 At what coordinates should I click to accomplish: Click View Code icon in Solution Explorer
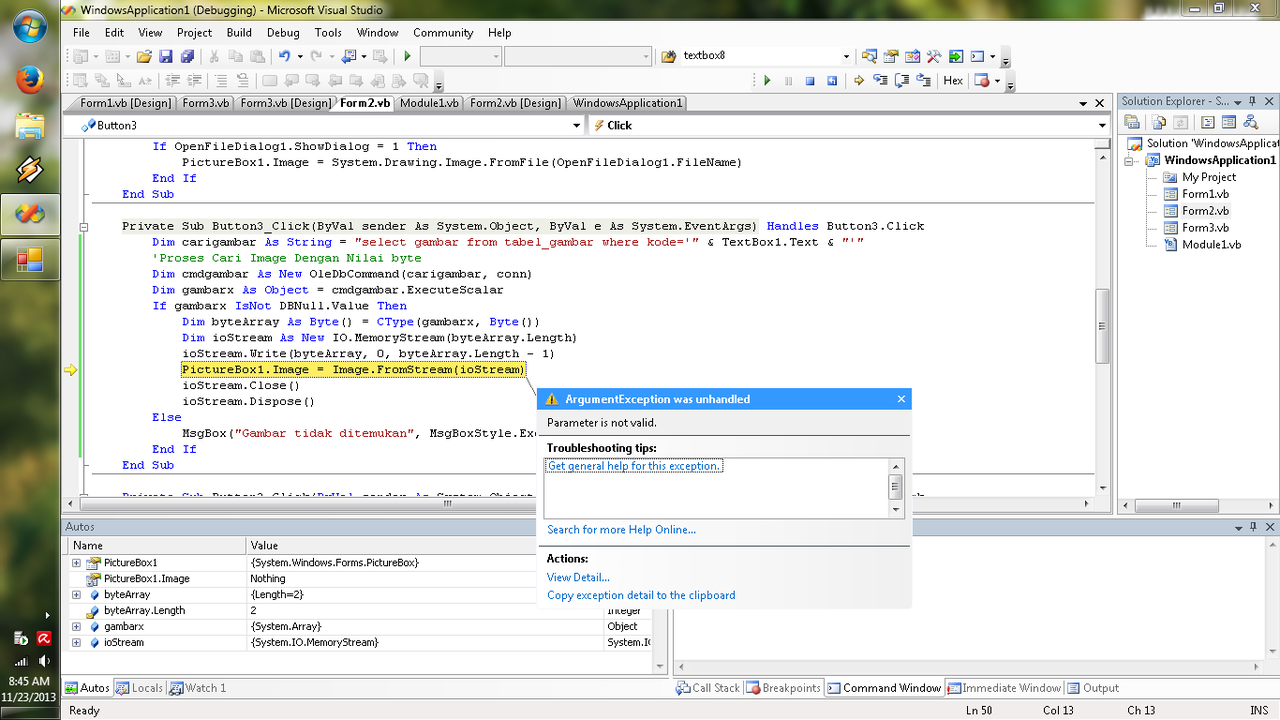click(x=1208, y=122)
